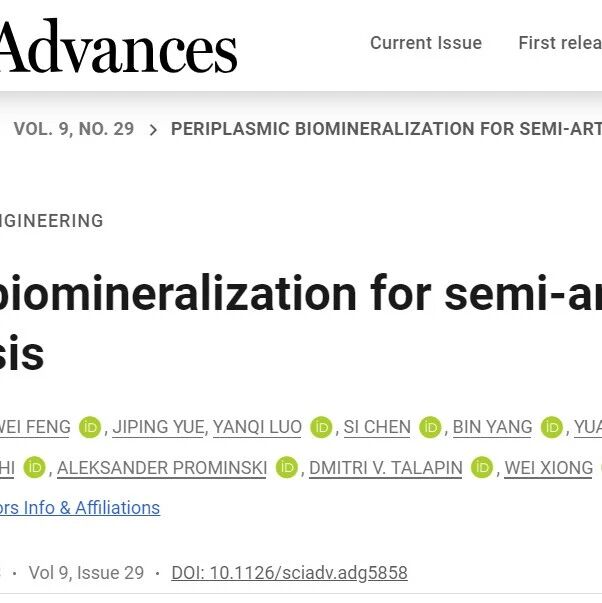Viewport: 602px width, 603px height.
Task: Open ORCID icon after Aleksander Prominski
Action: (x=287, y=467)
